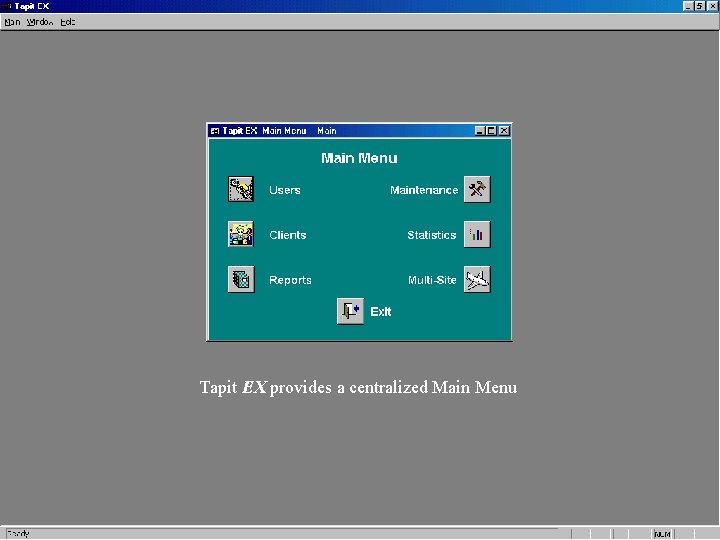The width and height of the screenshot is (720, 540).
Task: Click the Tapit EX application title bar icon
Action: (x=6, y=6)
